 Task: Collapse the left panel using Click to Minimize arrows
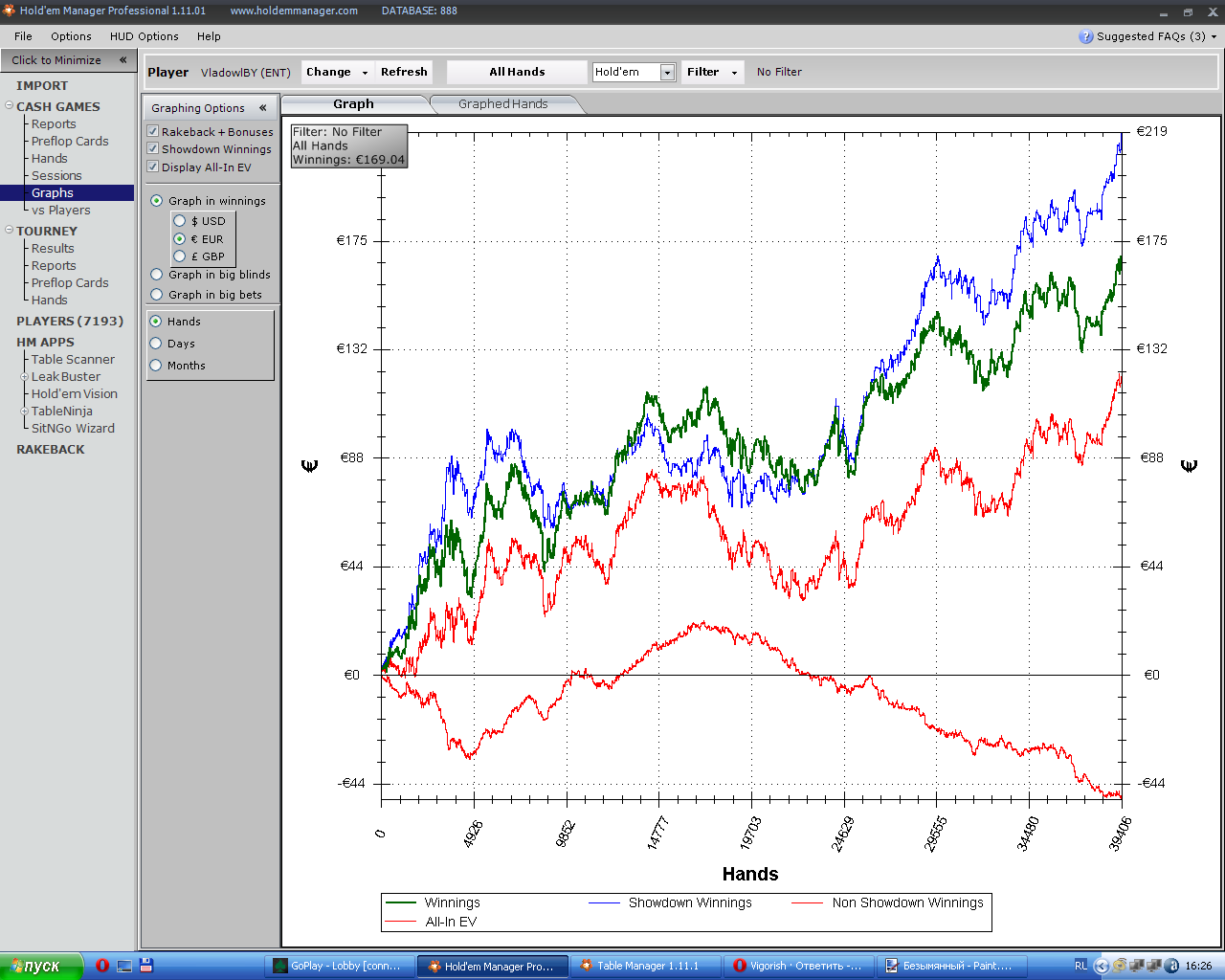tap(122, 59)
